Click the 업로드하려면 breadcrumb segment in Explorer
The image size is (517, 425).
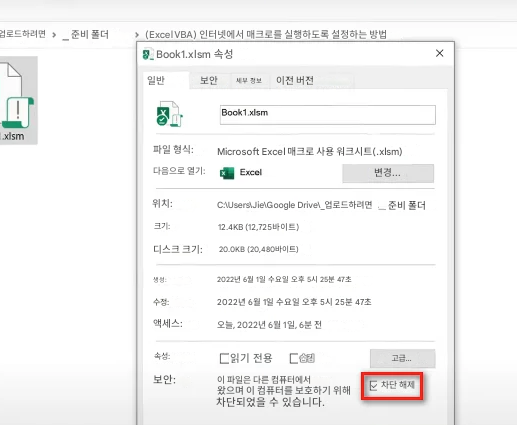[22, 34]
